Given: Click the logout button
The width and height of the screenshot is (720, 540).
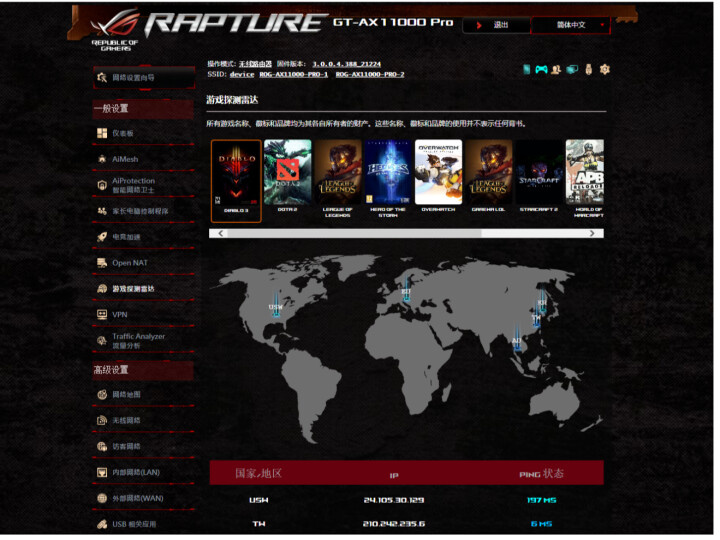Looking at the screenshot, I should tap(496, 25).
